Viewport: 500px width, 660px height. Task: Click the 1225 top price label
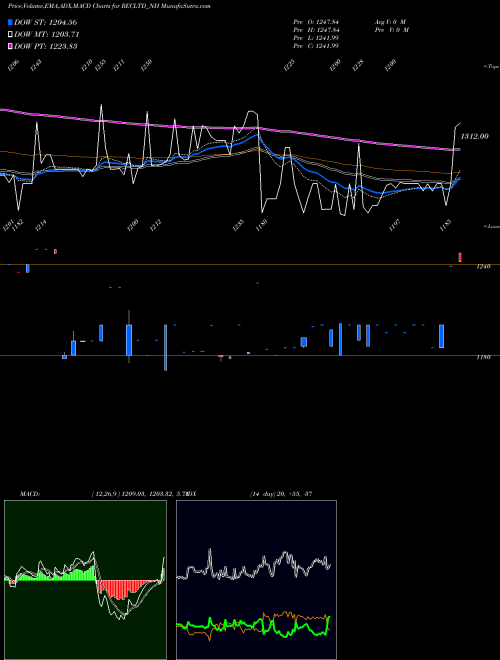tap(289, 65)
